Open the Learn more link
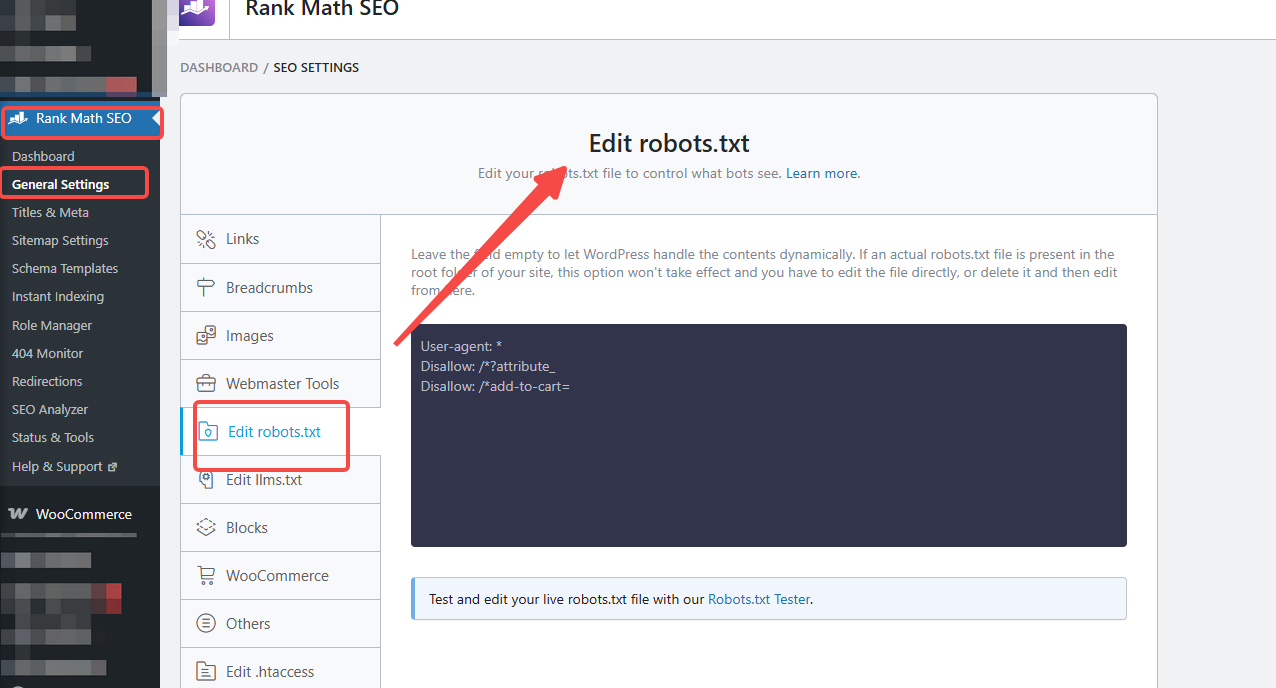Screen dimensions: 1276x688 [822, 173]
